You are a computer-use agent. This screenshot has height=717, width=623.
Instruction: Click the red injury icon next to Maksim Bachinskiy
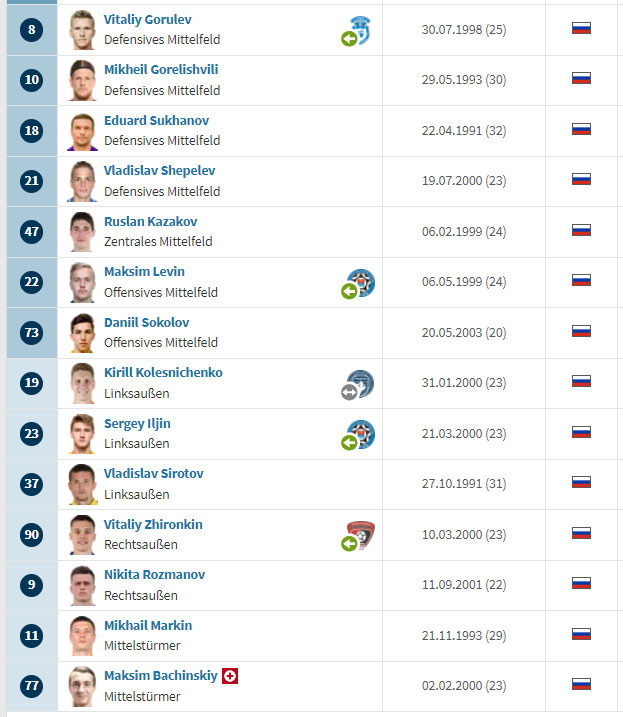point(230,676)
